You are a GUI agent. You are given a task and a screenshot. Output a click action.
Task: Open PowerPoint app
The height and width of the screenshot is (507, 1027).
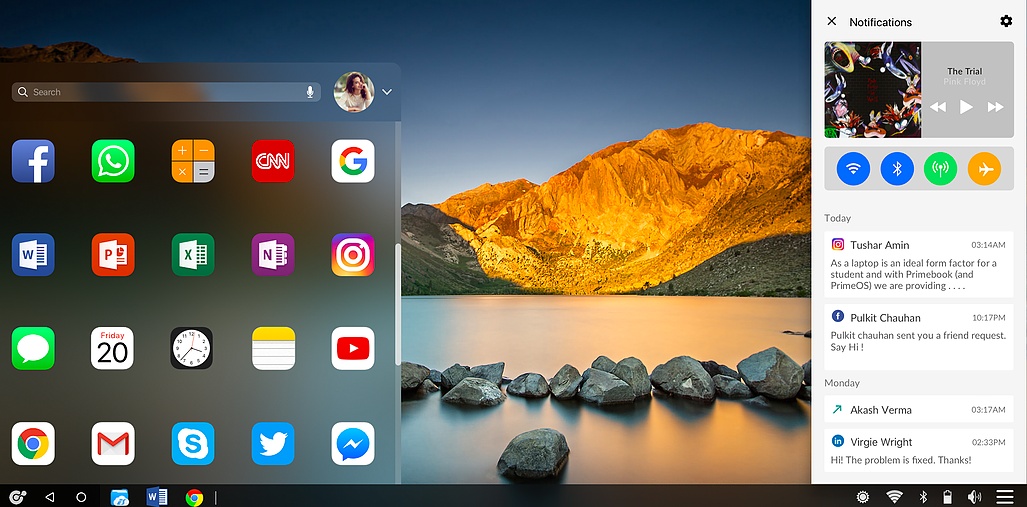tap(113, 255)
